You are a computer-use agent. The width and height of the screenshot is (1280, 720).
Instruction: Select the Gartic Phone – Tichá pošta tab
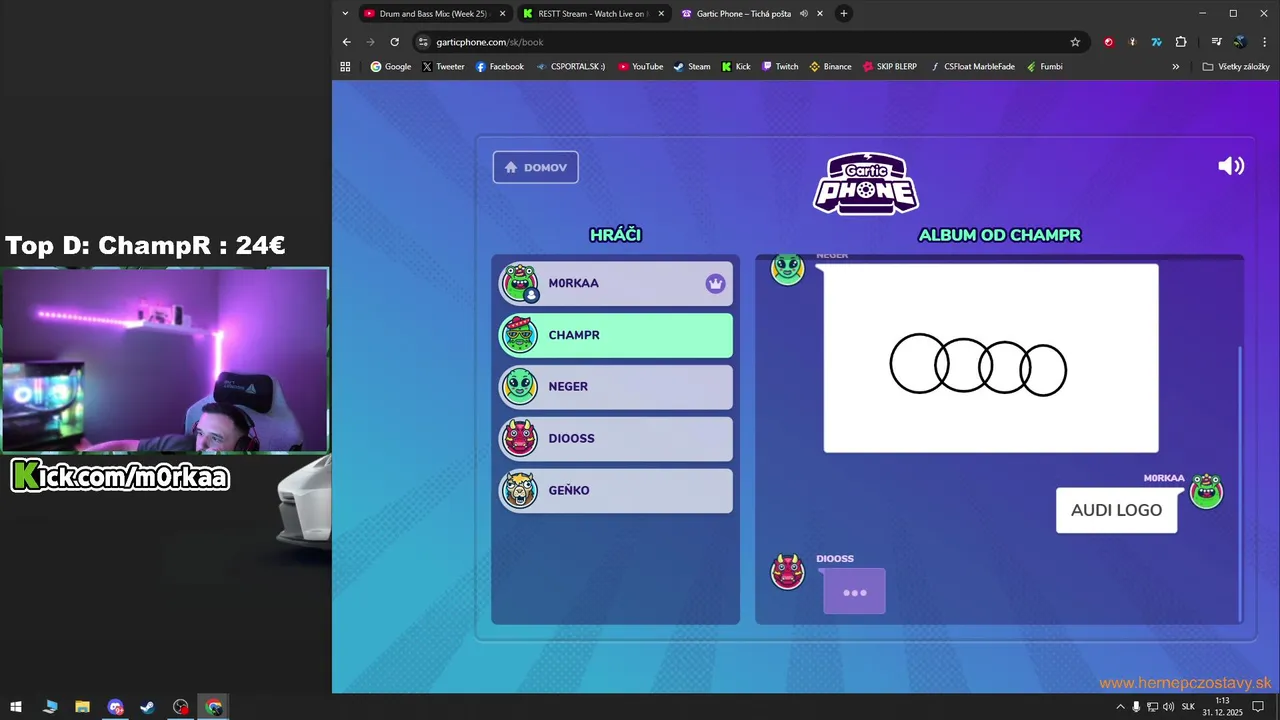(x=744, y=14)
